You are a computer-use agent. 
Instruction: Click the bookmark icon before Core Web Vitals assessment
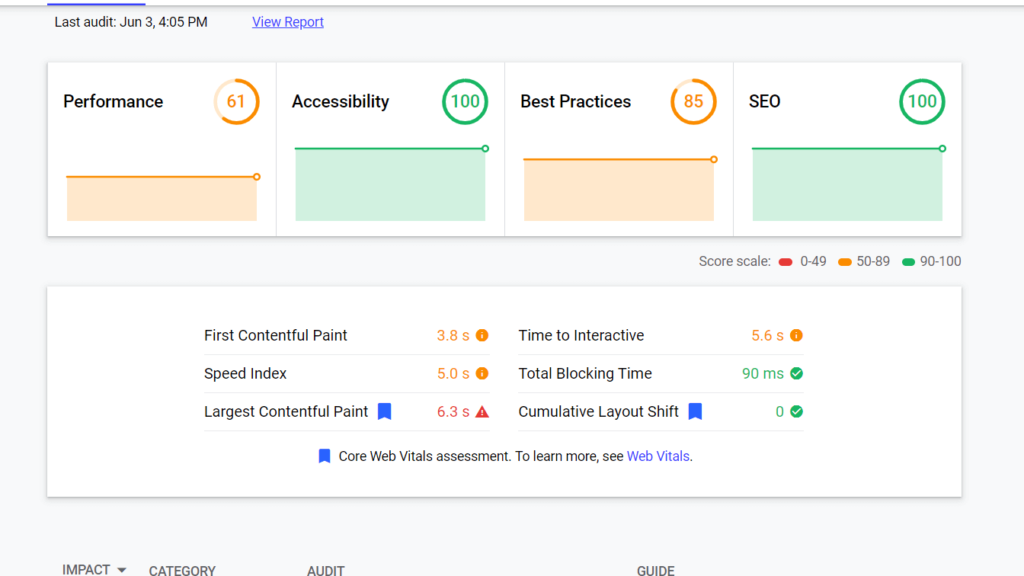324,456
